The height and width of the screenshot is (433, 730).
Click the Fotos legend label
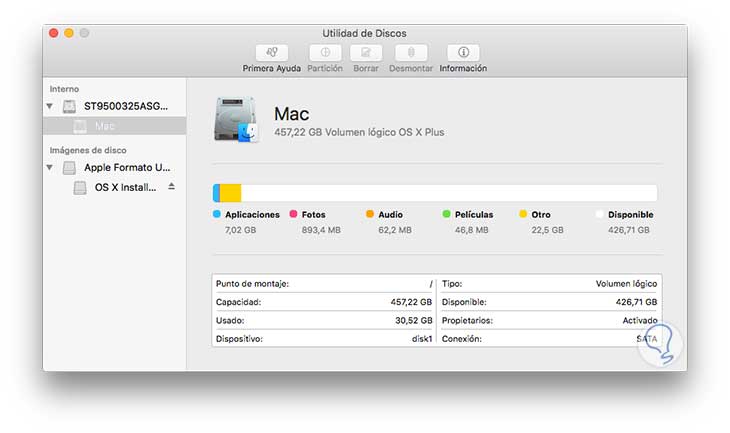313,215
